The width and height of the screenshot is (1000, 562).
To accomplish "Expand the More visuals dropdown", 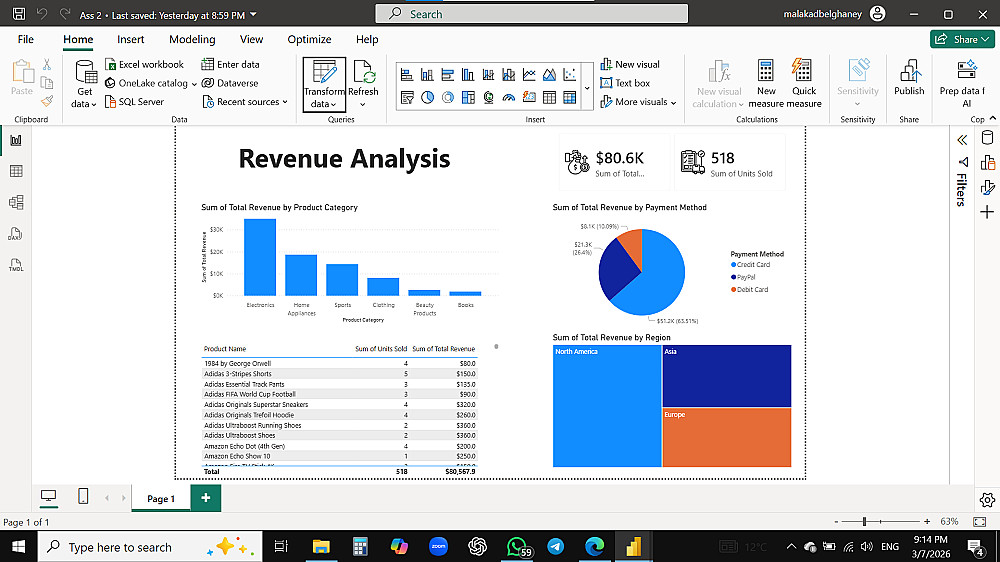I will click(x=673, y=102).
